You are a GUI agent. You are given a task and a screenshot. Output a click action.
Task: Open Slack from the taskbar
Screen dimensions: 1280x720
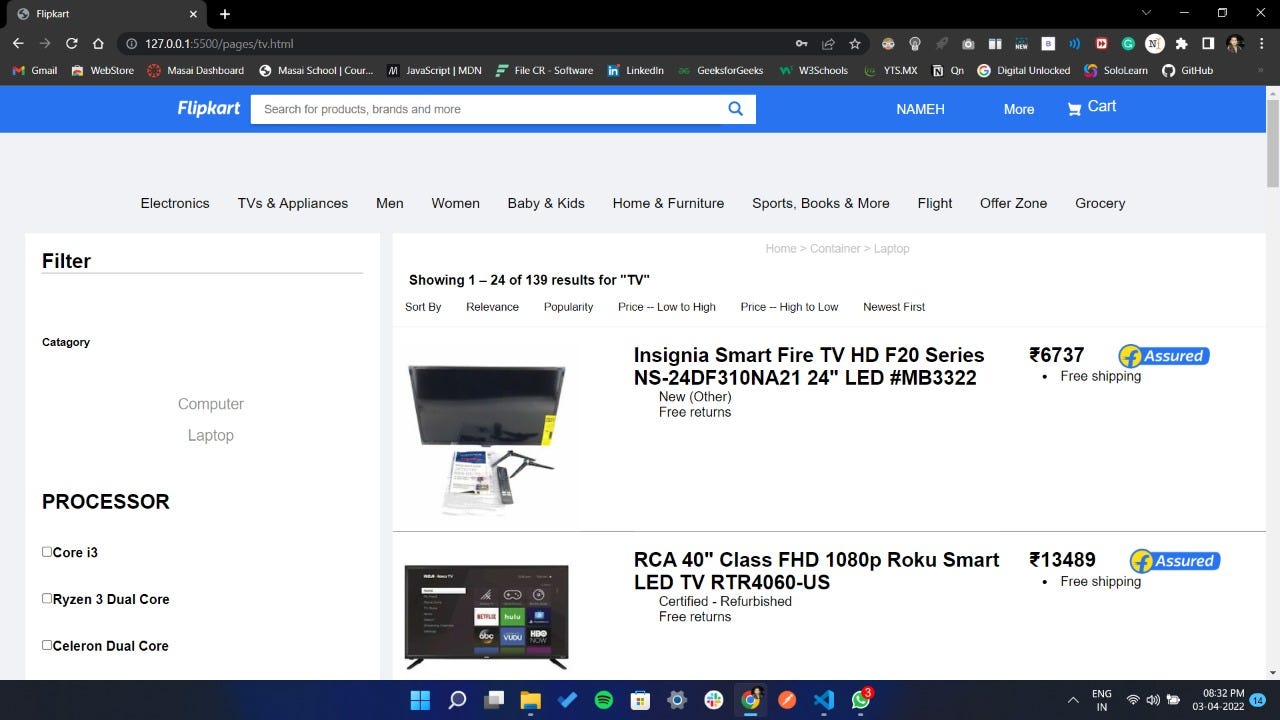click(x=714, y=700)
